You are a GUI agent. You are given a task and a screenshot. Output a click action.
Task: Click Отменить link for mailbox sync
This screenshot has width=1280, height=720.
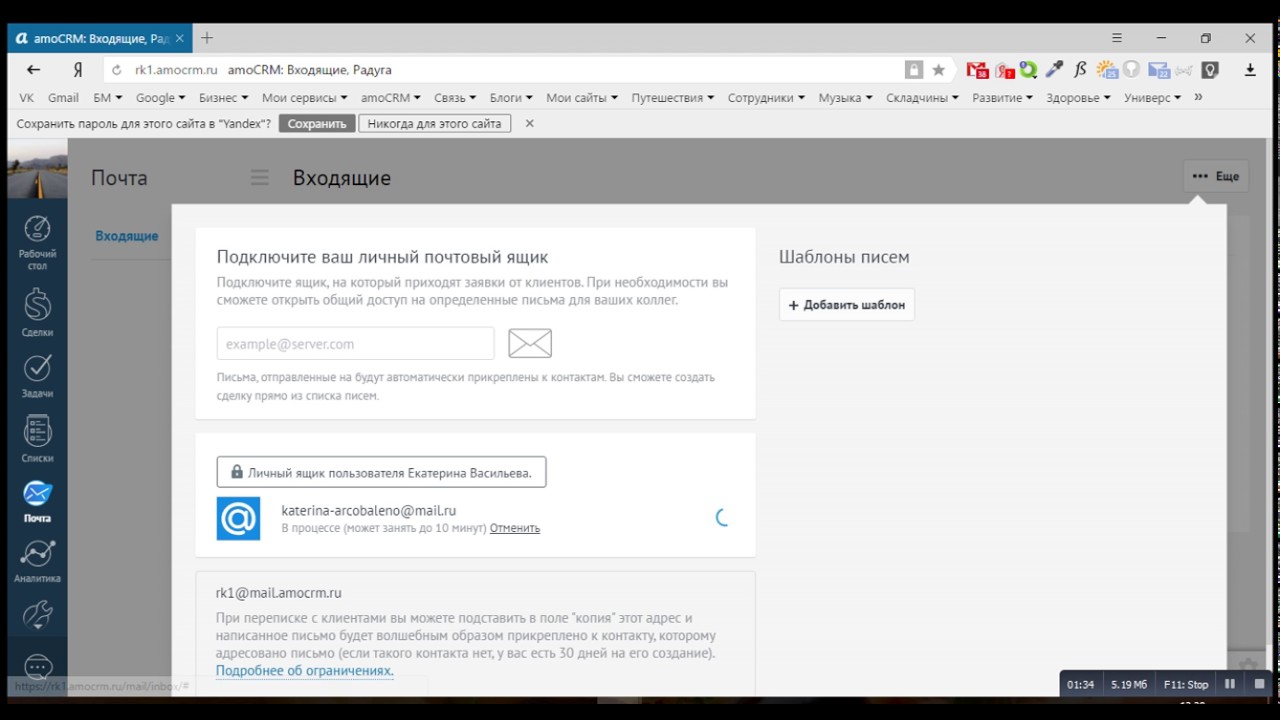coord(515,528)
